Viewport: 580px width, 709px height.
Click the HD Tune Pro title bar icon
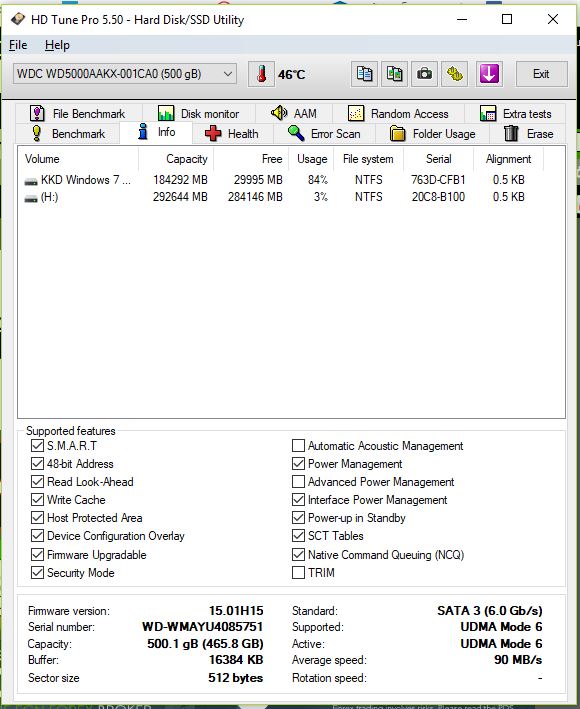(x=18, y=19)
